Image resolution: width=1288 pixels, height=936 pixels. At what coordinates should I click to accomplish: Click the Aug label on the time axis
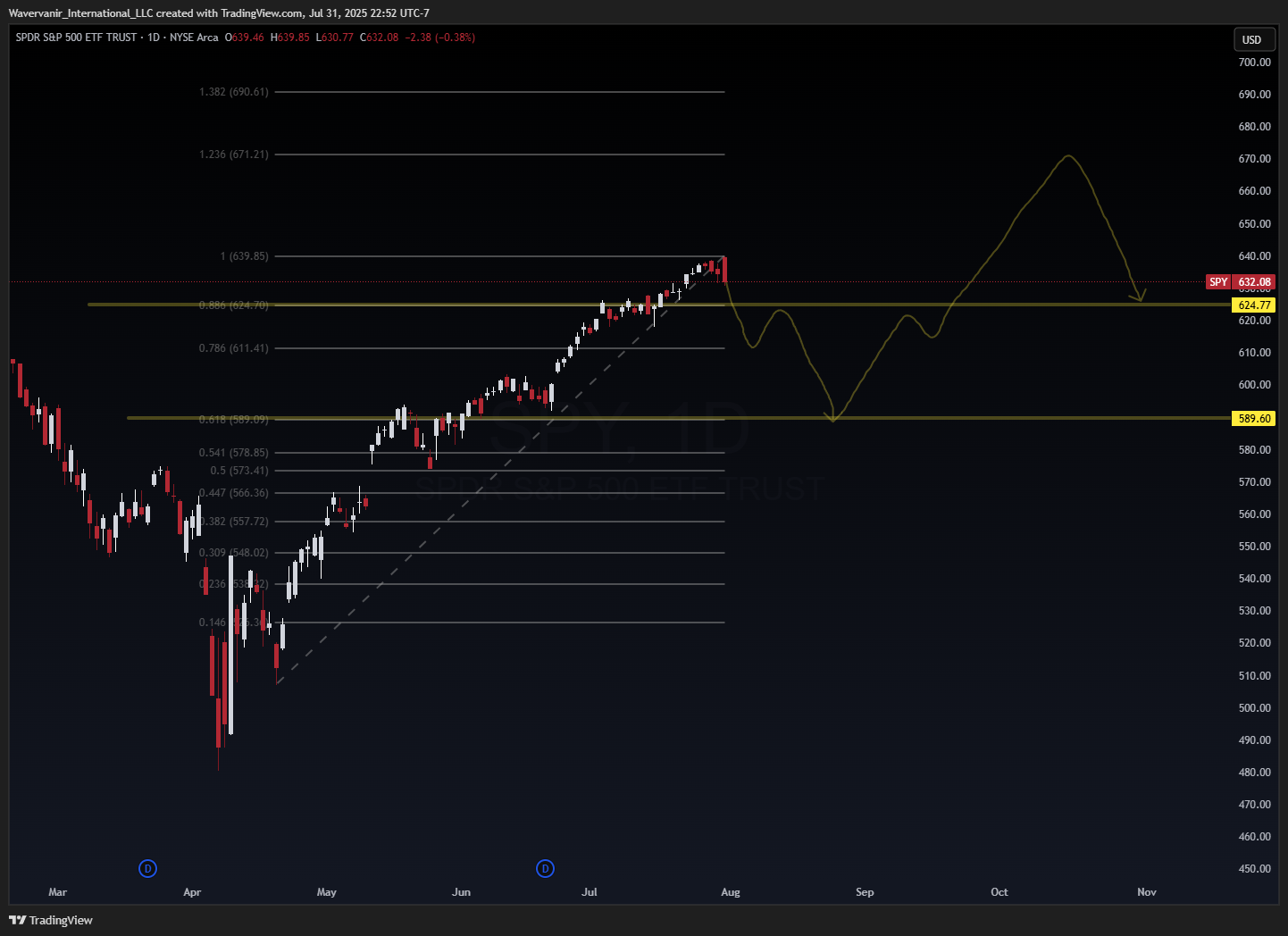[731, 892]
